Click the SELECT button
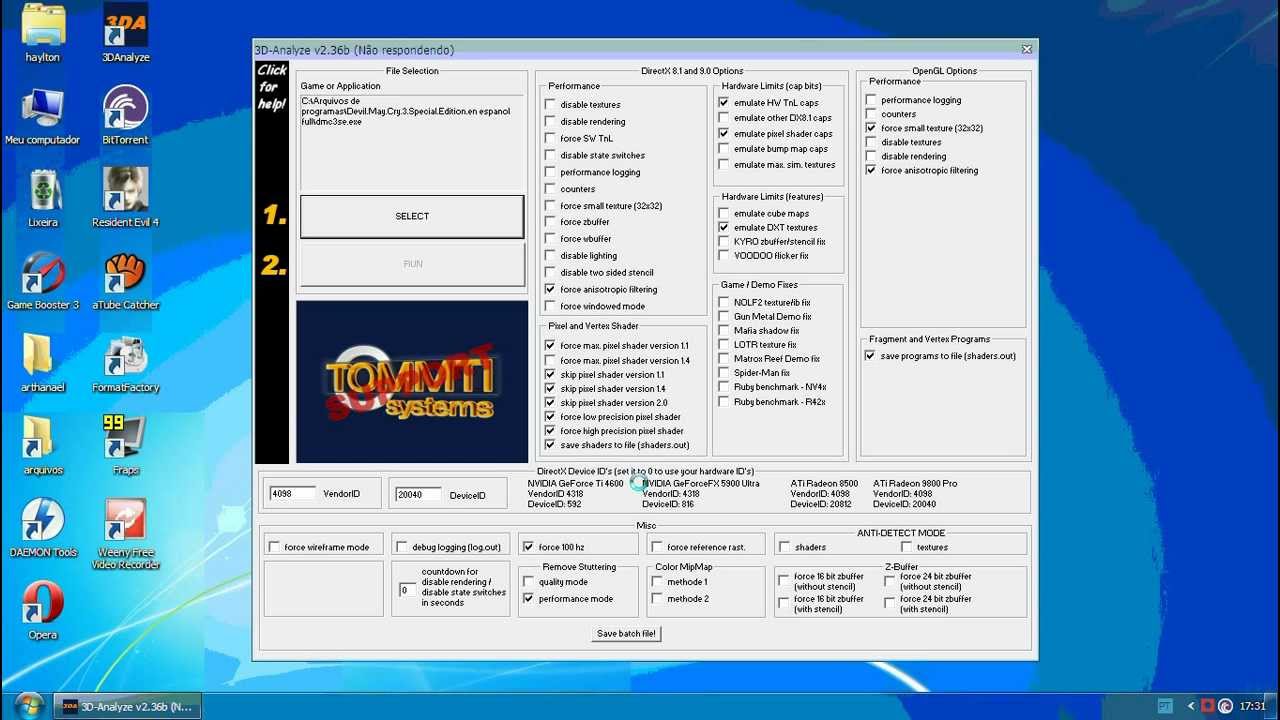The width and height of the screenshot is (1280, 720). point(412,217)
